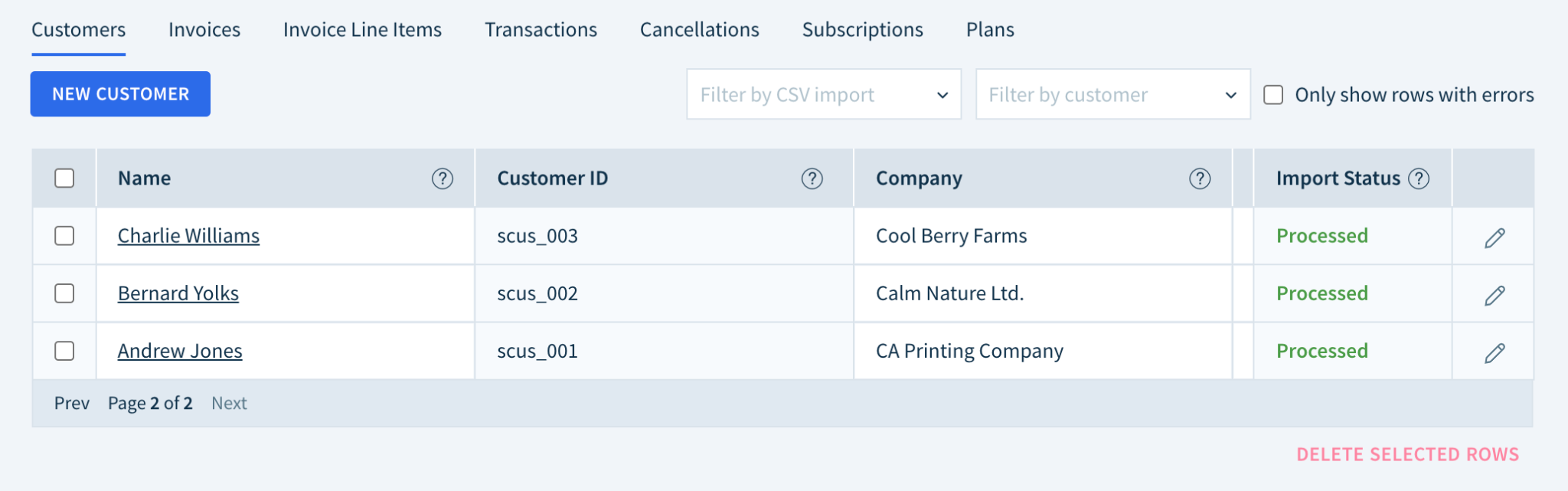Expand the Filter by customer dropdown

1113,94
